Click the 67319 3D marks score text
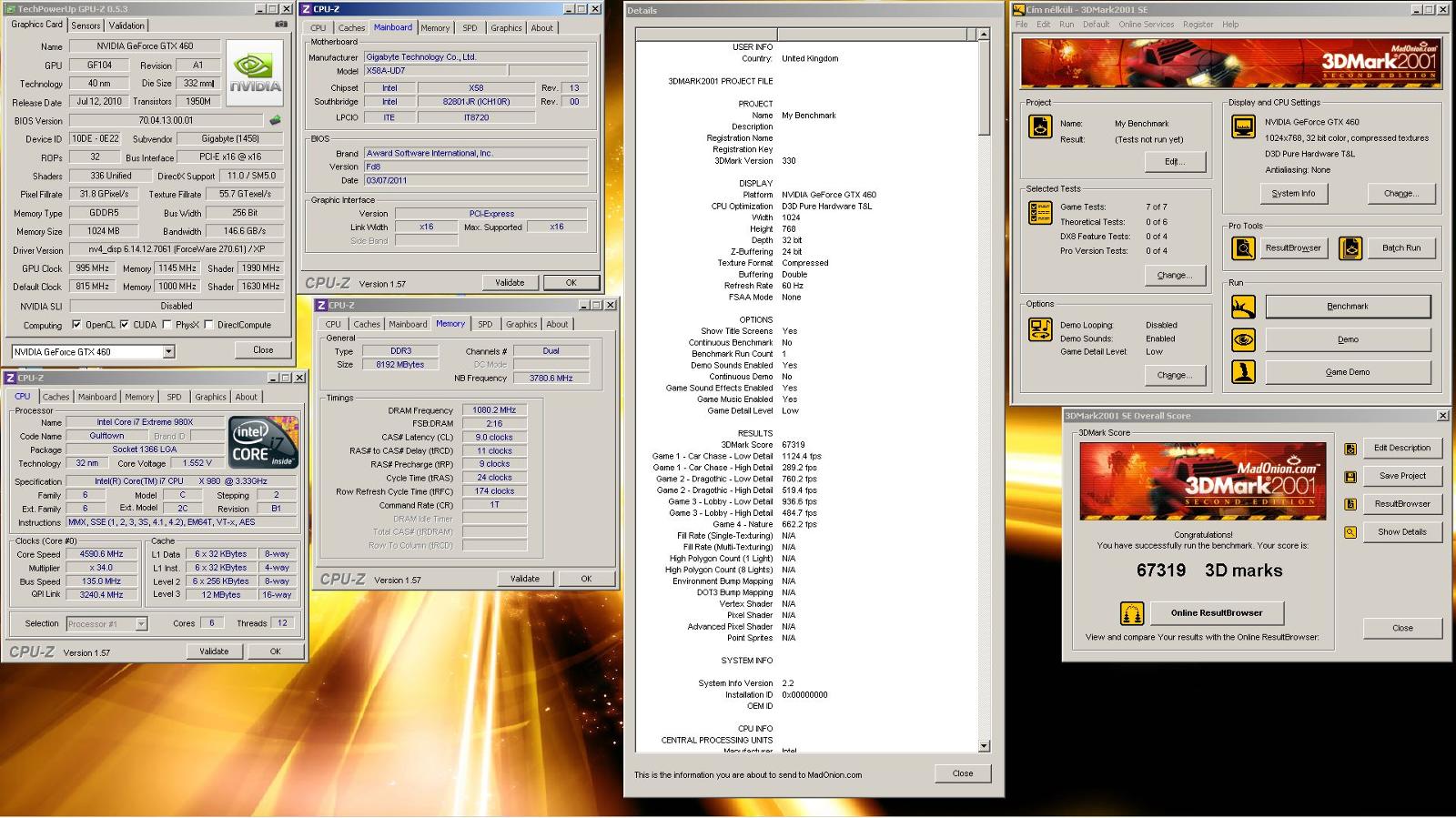Viewport: 1456px width, 818px height. [1208, 571]
